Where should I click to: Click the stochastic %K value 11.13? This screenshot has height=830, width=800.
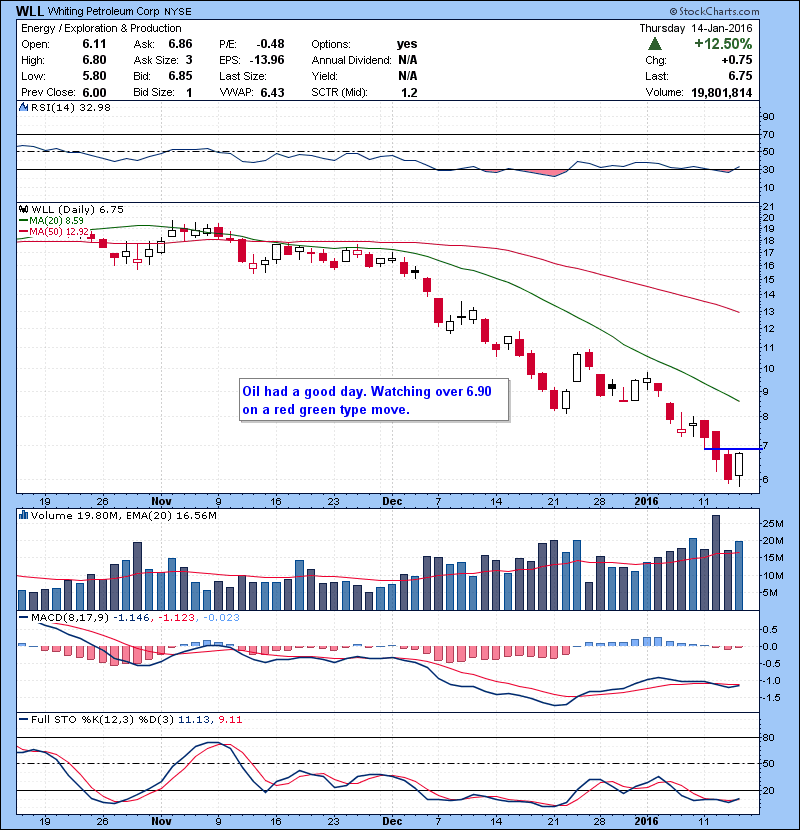pos(193,720)
